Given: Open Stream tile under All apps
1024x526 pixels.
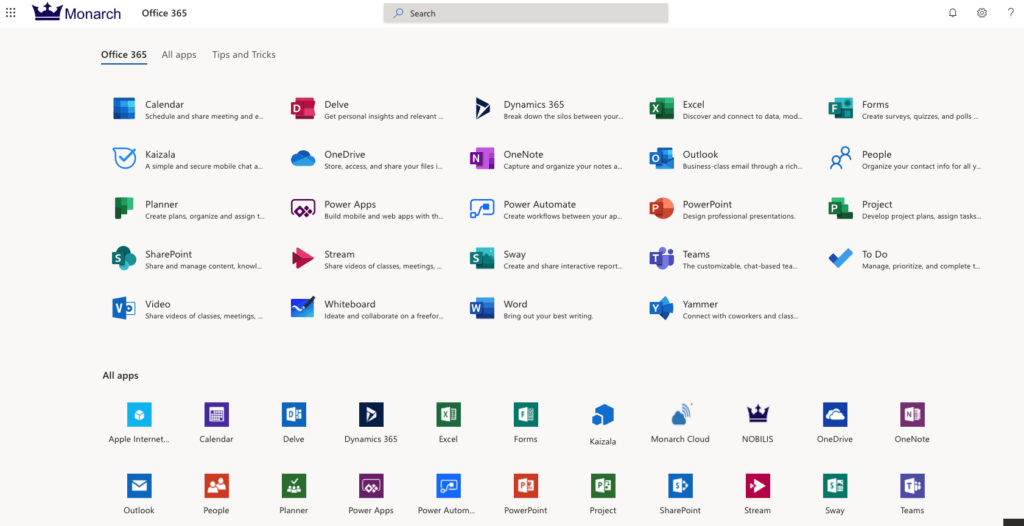Looking at the screenshot, I should point(758,494).
